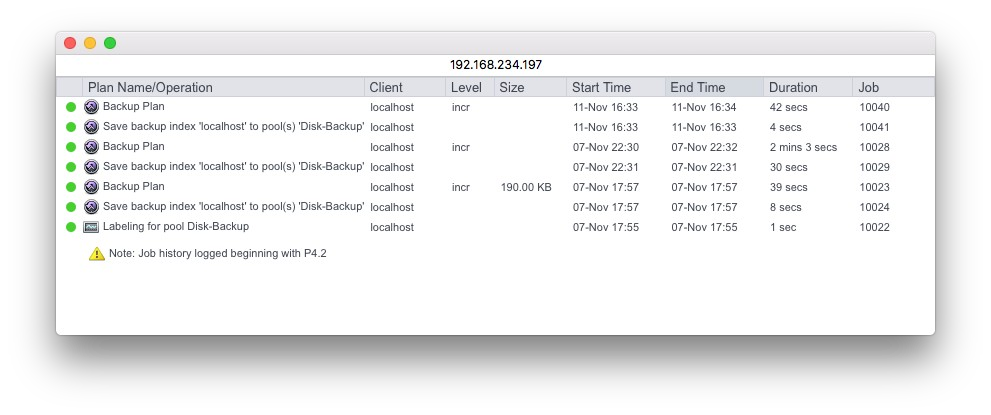Image resolution: width=991 pixels, height=415 pixels.
Task: Select the row with size 190.00 KB
Action: (526, 187)
